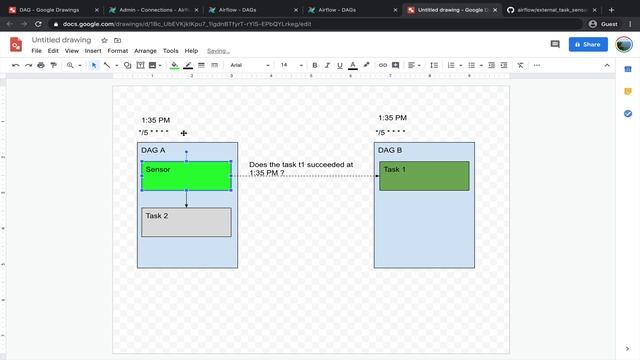Open the comment history icon
This screenshot has width=640, height=360.
[555, 44]
